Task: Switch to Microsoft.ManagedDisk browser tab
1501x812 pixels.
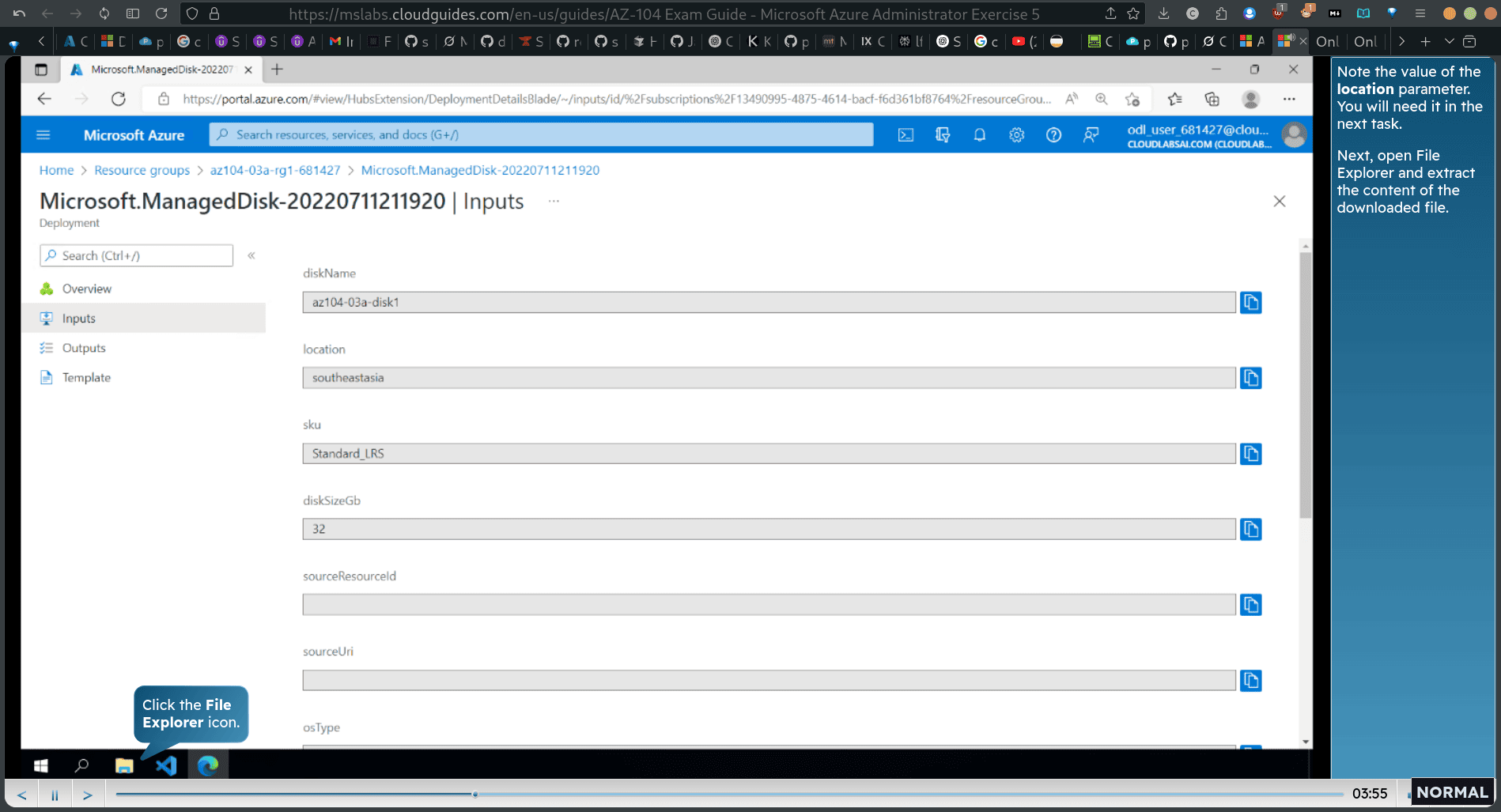Action: tap(161, 70)
